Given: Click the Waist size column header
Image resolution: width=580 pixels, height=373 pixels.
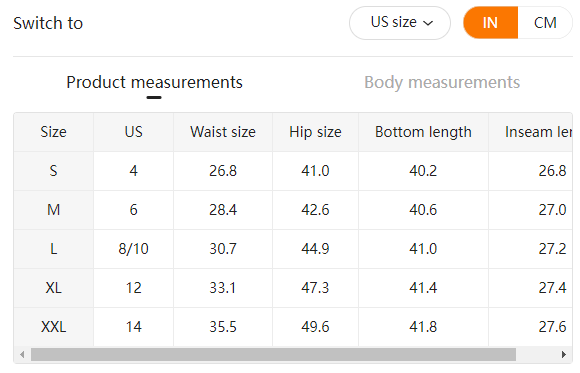Looking at the screenshot, I should pos(223,132).
